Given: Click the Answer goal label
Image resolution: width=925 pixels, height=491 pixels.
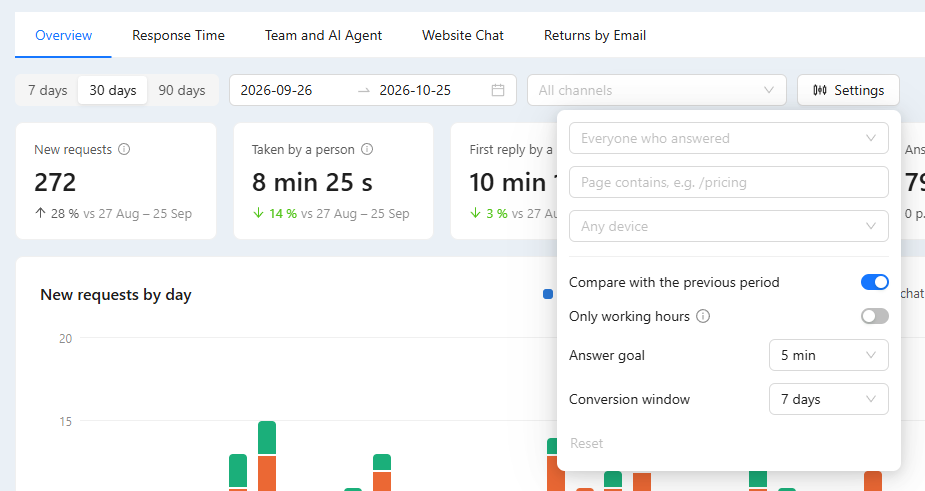Looking at the screenshot, I should [x=607, y=355].
